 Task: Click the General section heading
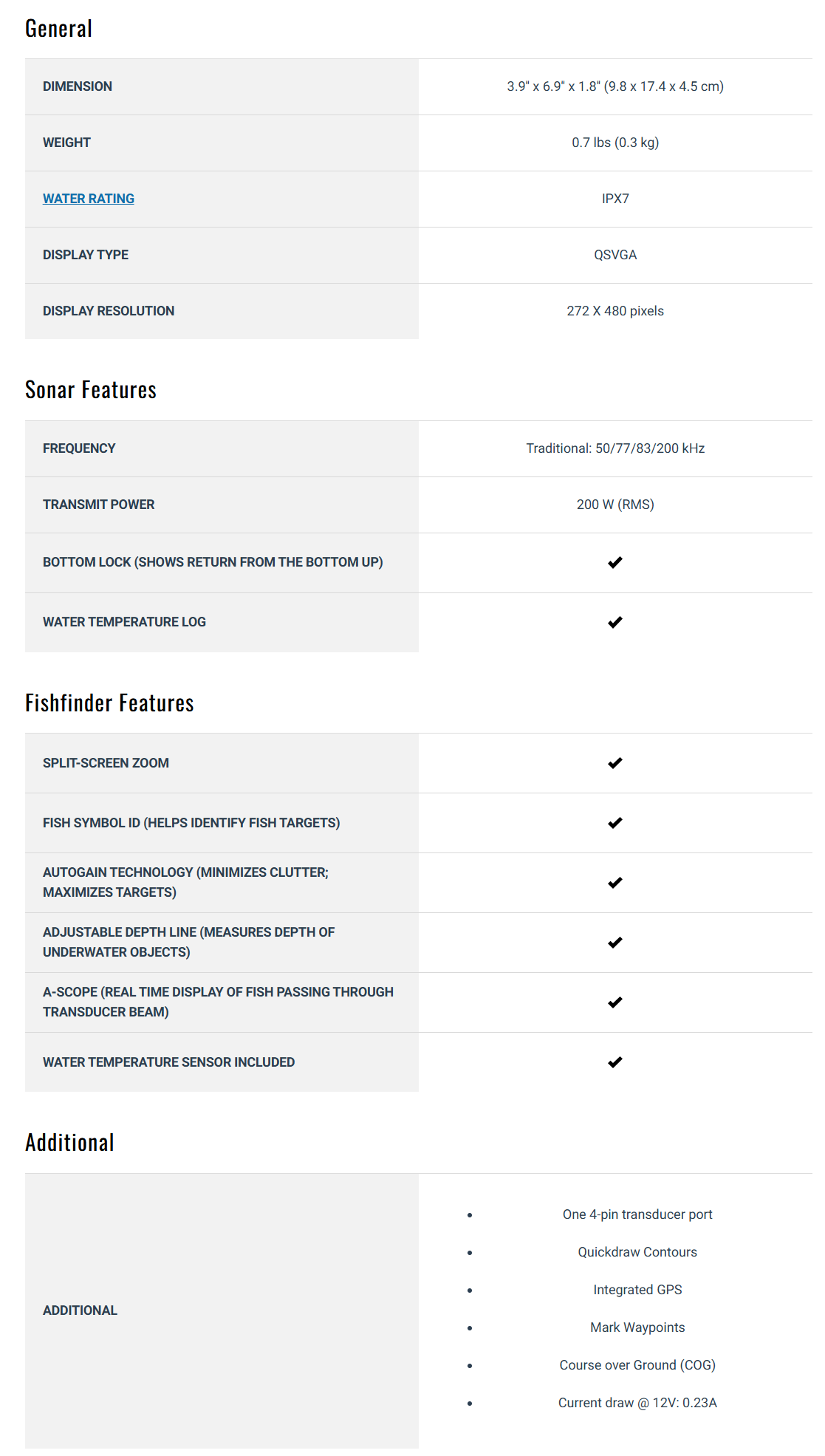[x=59, y=29]
